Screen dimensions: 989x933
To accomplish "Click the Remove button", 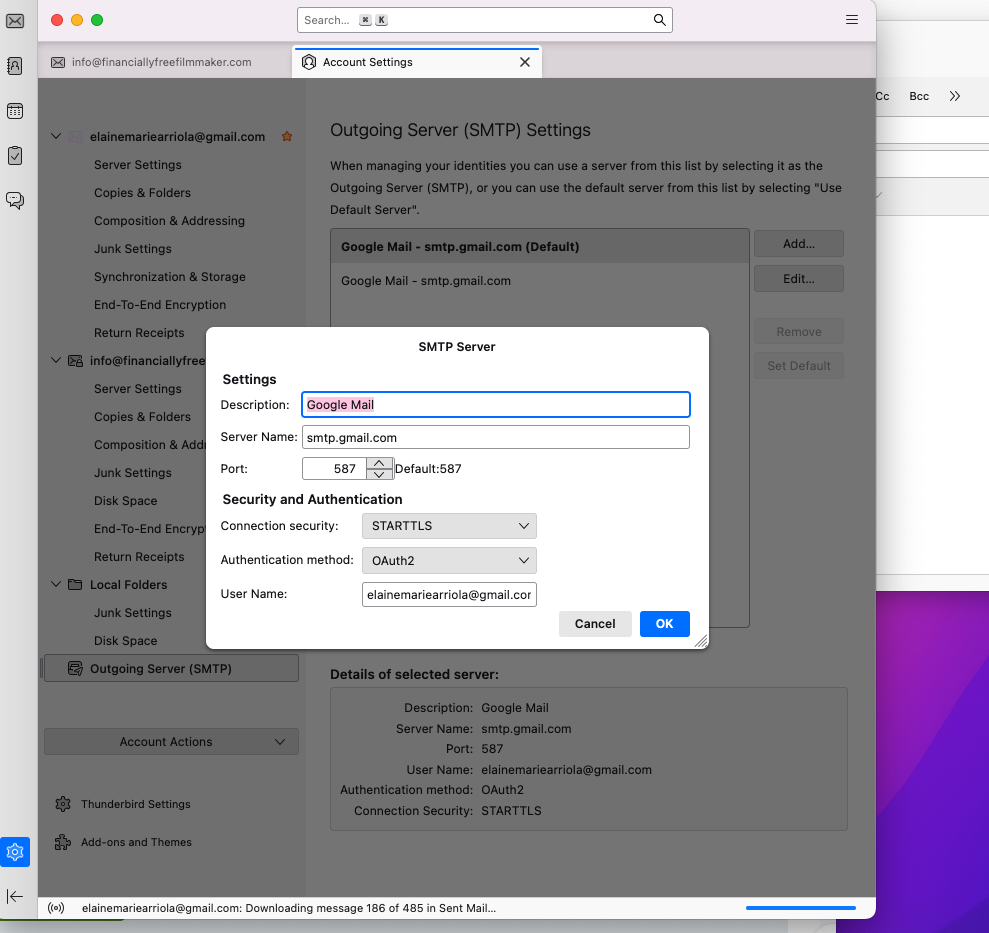I will (799, 331).
